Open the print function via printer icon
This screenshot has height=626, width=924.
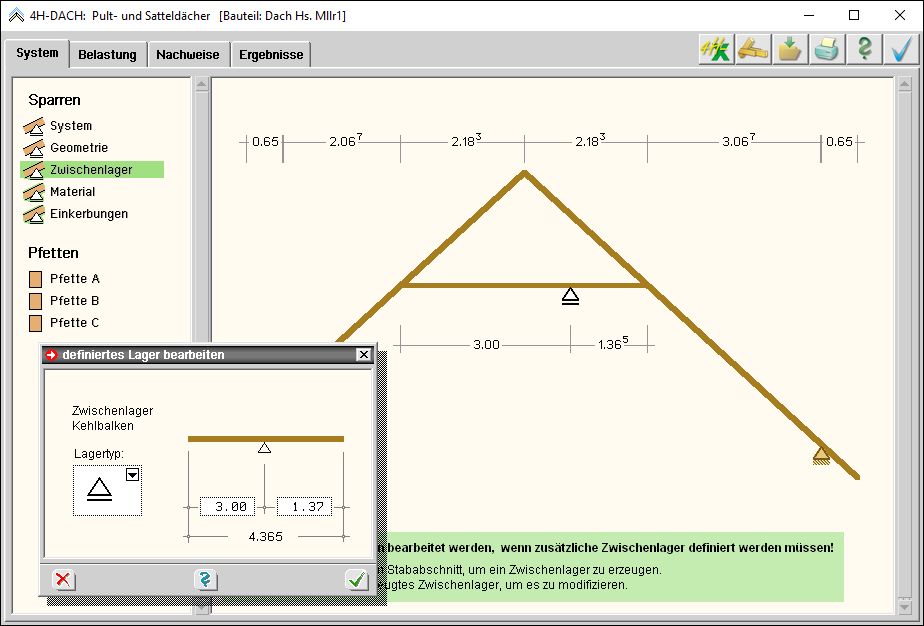click(x=827, y=50)
